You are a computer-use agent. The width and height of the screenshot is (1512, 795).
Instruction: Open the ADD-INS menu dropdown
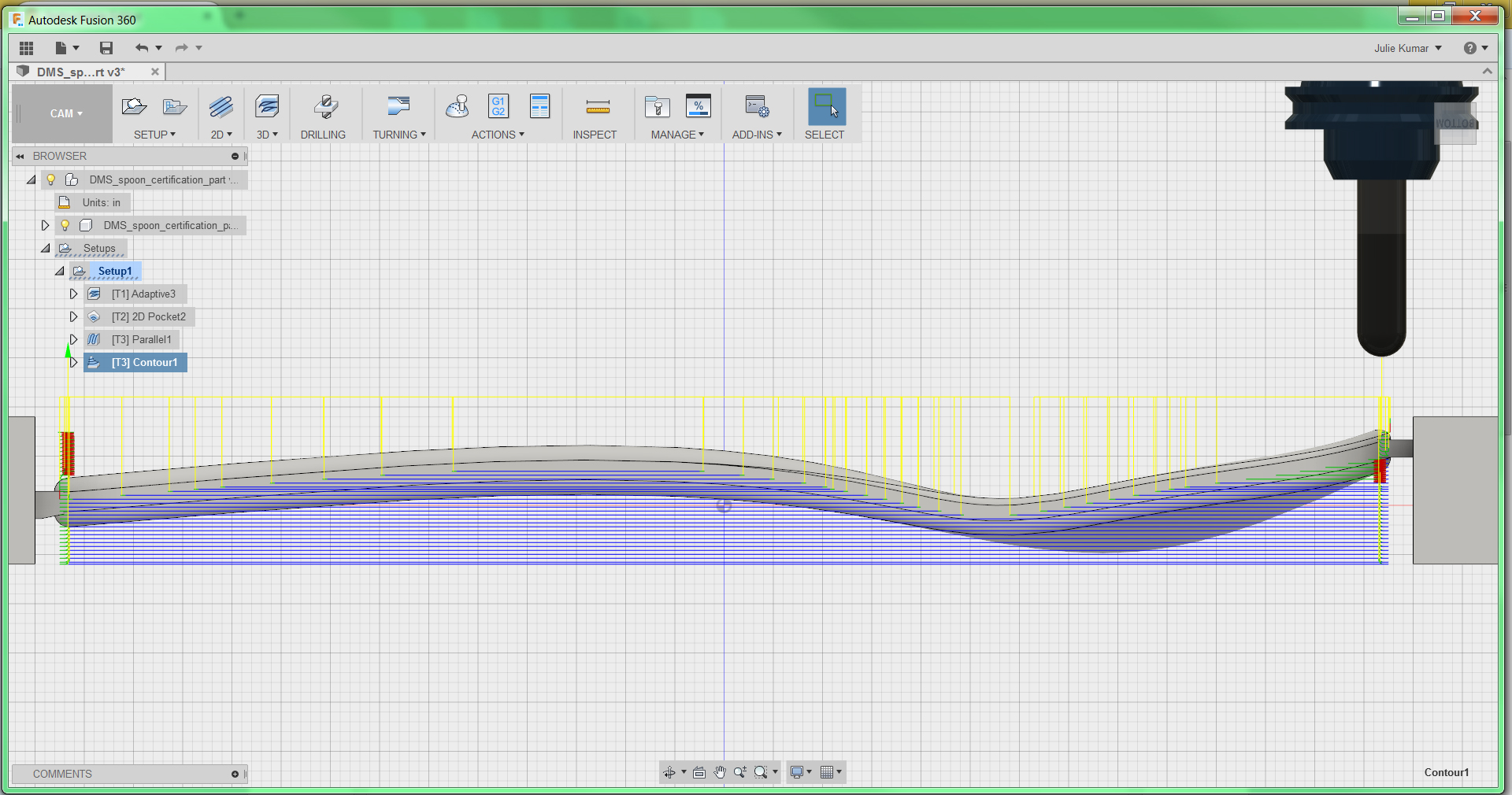pos(757,135)
